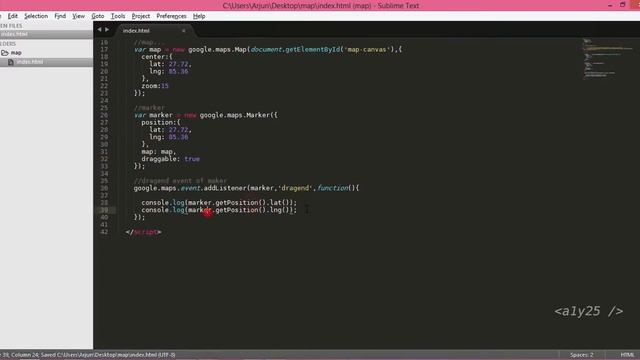Go to previous tab with left arrow
This screenshot has height=360, width=640.
coord(99,29)
